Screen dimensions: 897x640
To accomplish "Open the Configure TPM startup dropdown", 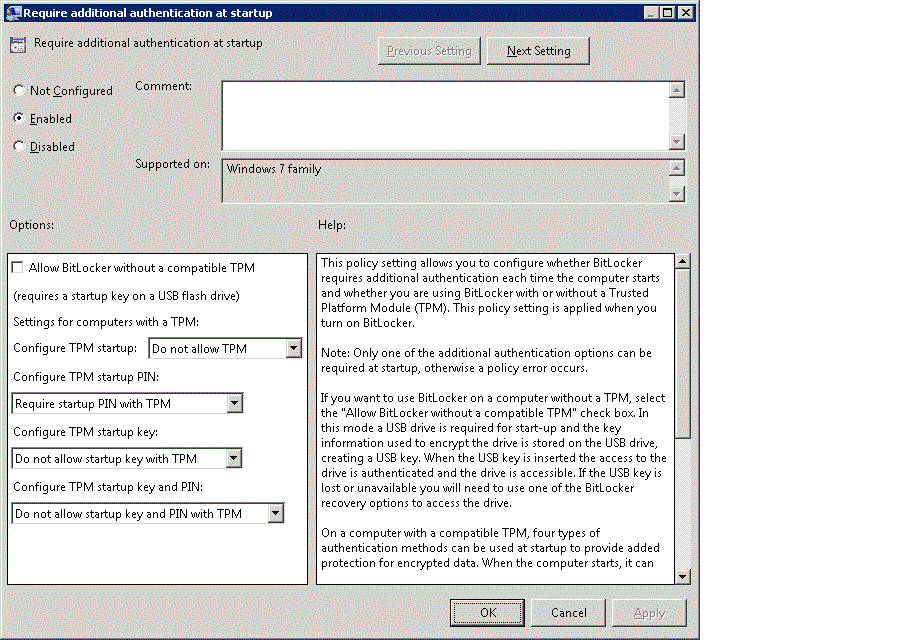I will pos(293,348).
